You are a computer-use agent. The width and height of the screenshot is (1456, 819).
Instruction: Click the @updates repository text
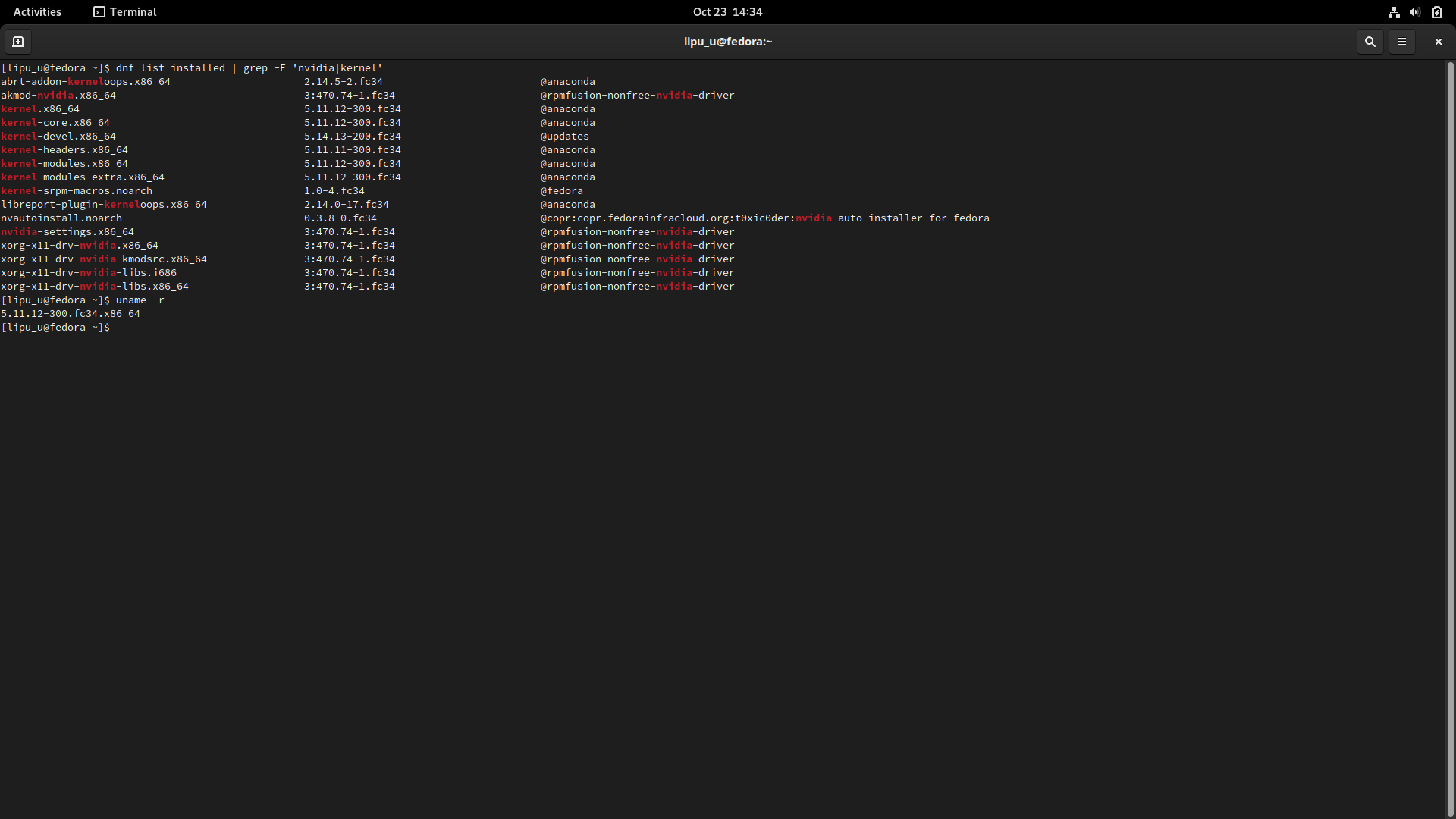(565, 136)
